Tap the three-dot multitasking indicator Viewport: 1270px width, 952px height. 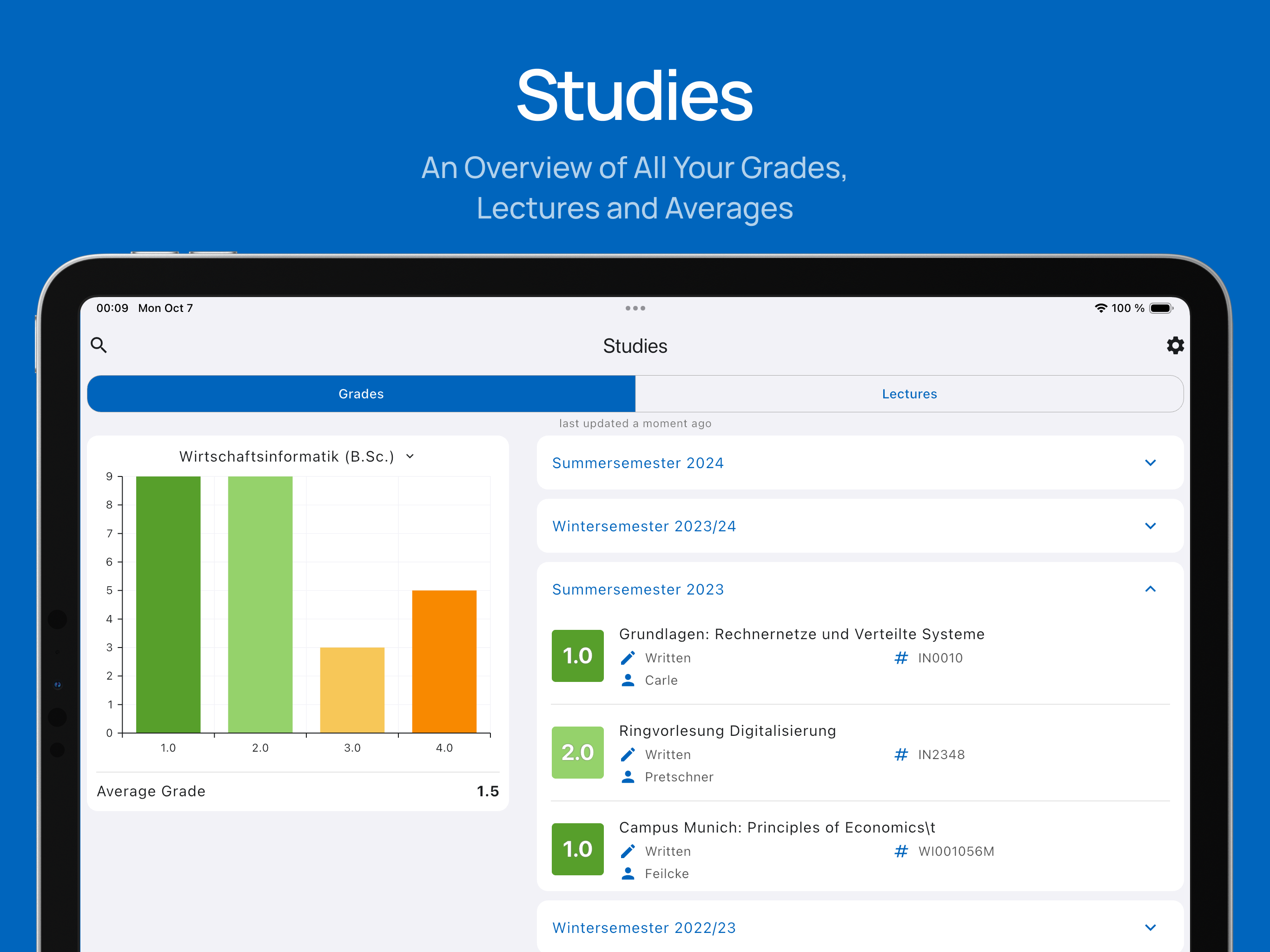pos(635,308)
